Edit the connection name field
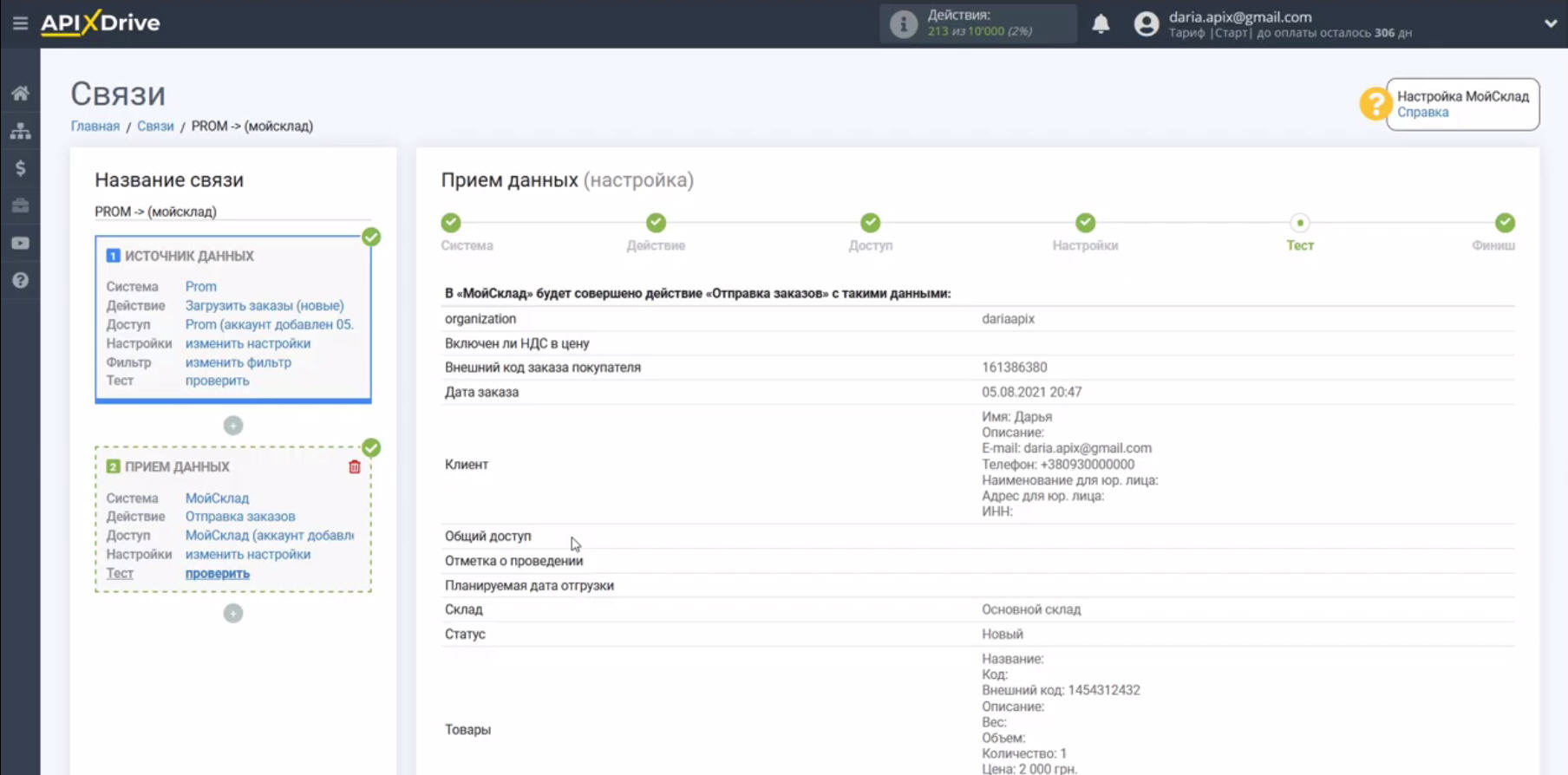Image resolution: width=1568 pixels, height=775 pixels. pos(232,212)
